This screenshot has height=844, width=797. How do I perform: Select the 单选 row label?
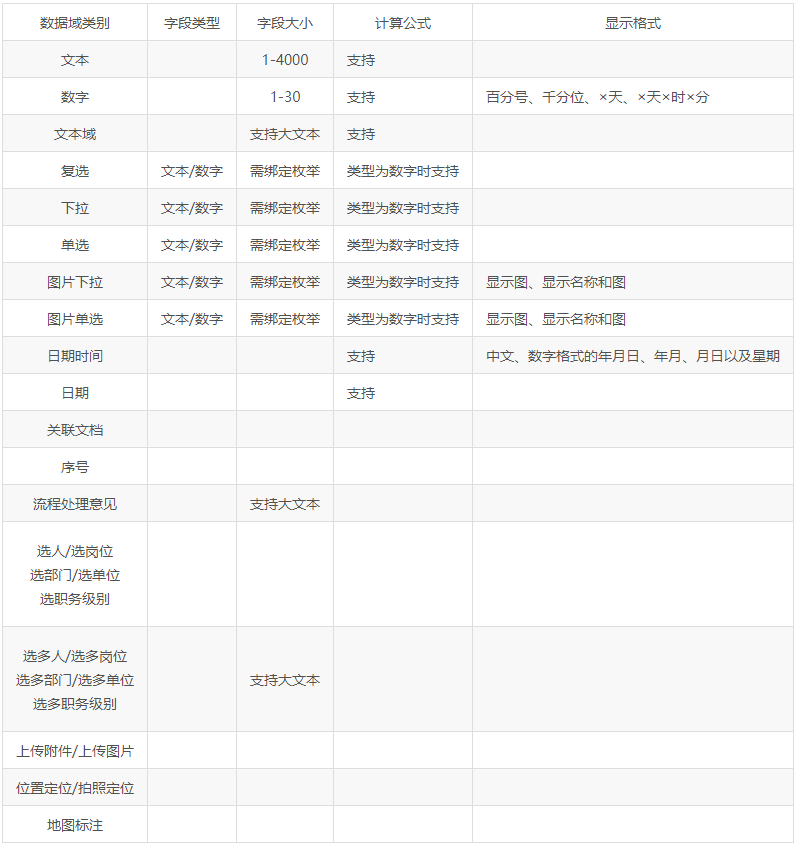pos(75,245)
